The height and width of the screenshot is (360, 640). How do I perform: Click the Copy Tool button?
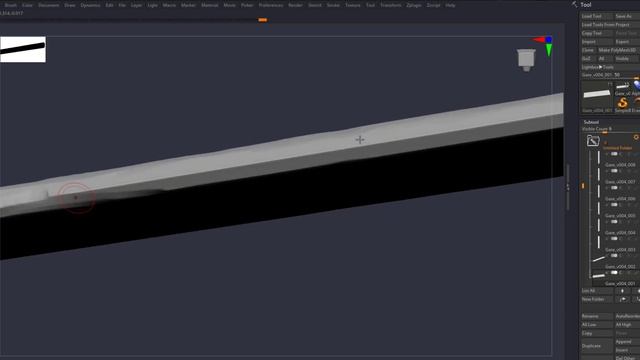(x=597, y=33)
